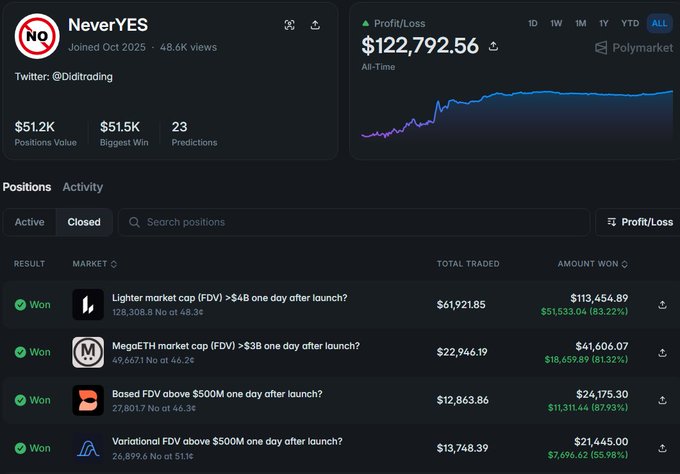Image resolution: width=680 pixels, height=474 pixels.
Task: Click the $13,748.39 total traded value
Action: [462, 448]
